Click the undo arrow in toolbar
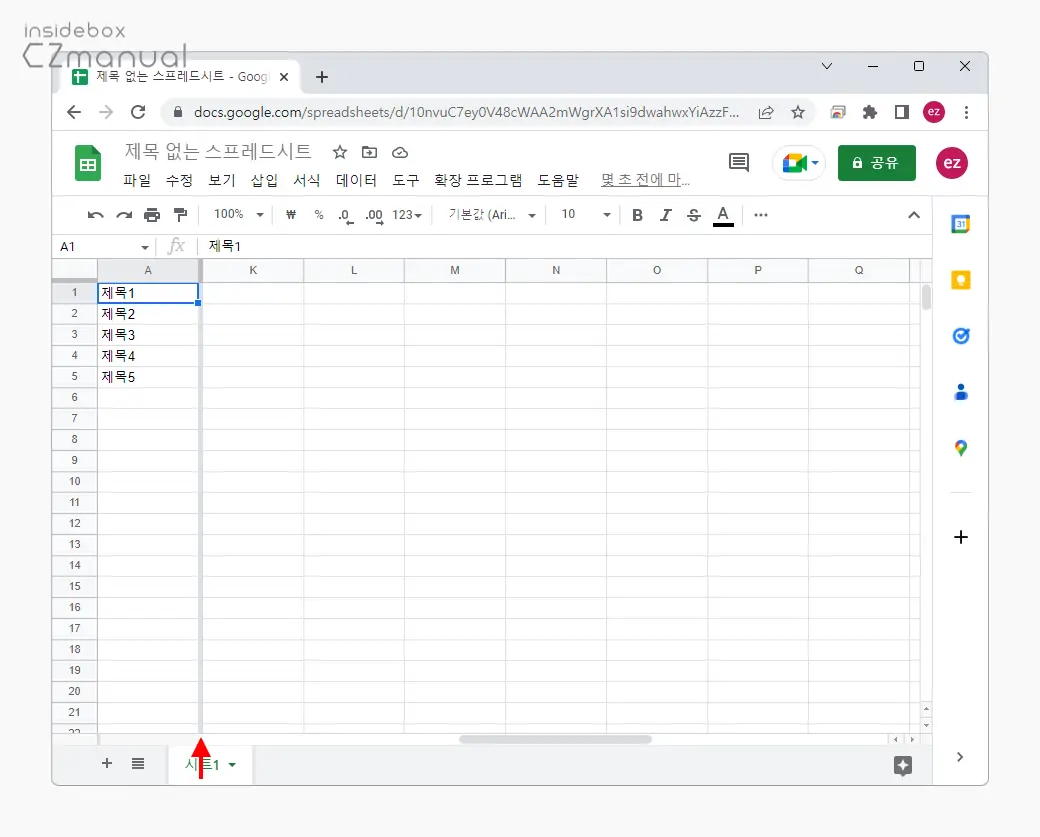The image size is (1040, 837). pos(96,215)
